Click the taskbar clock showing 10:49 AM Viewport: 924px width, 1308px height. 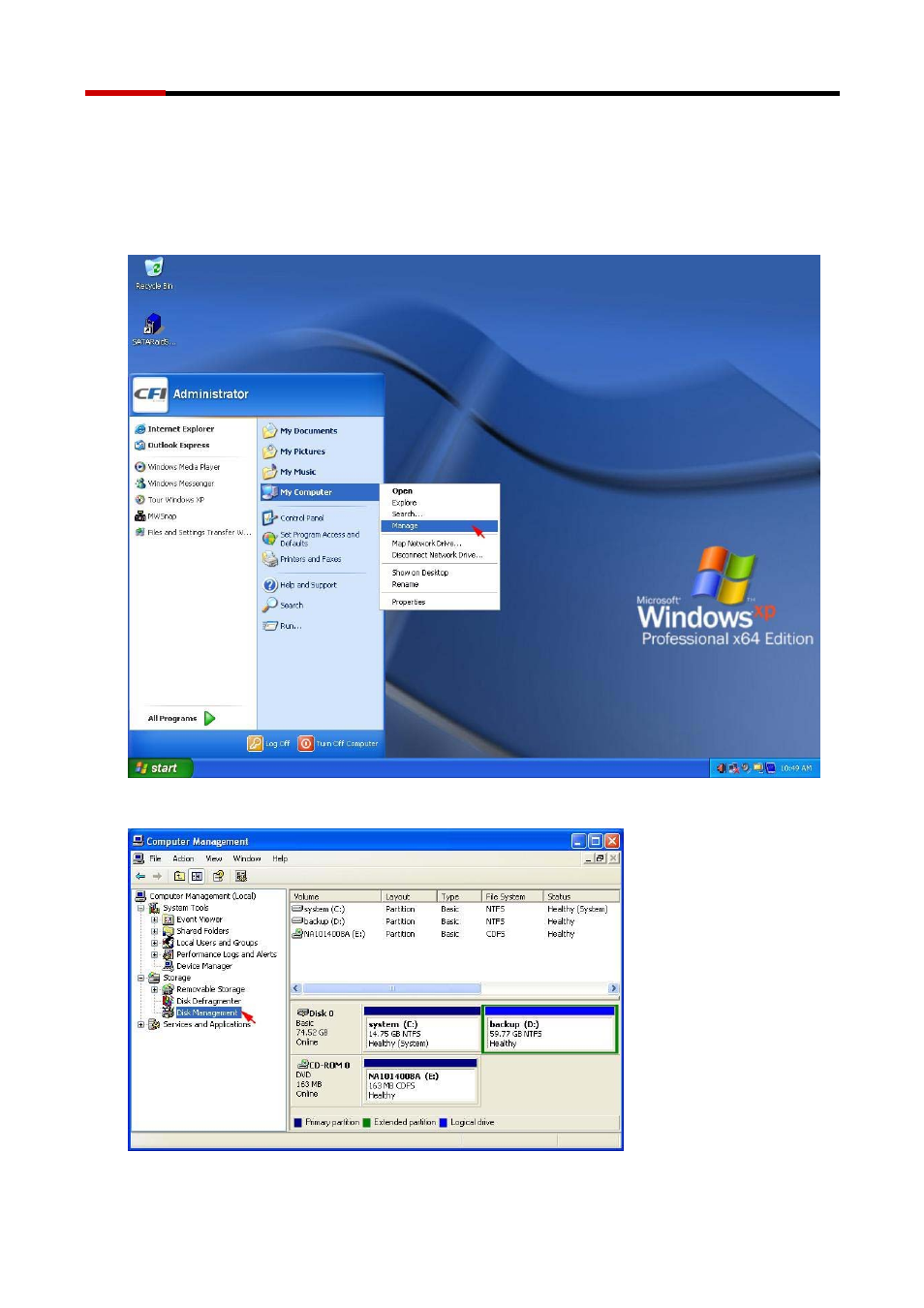796,768
